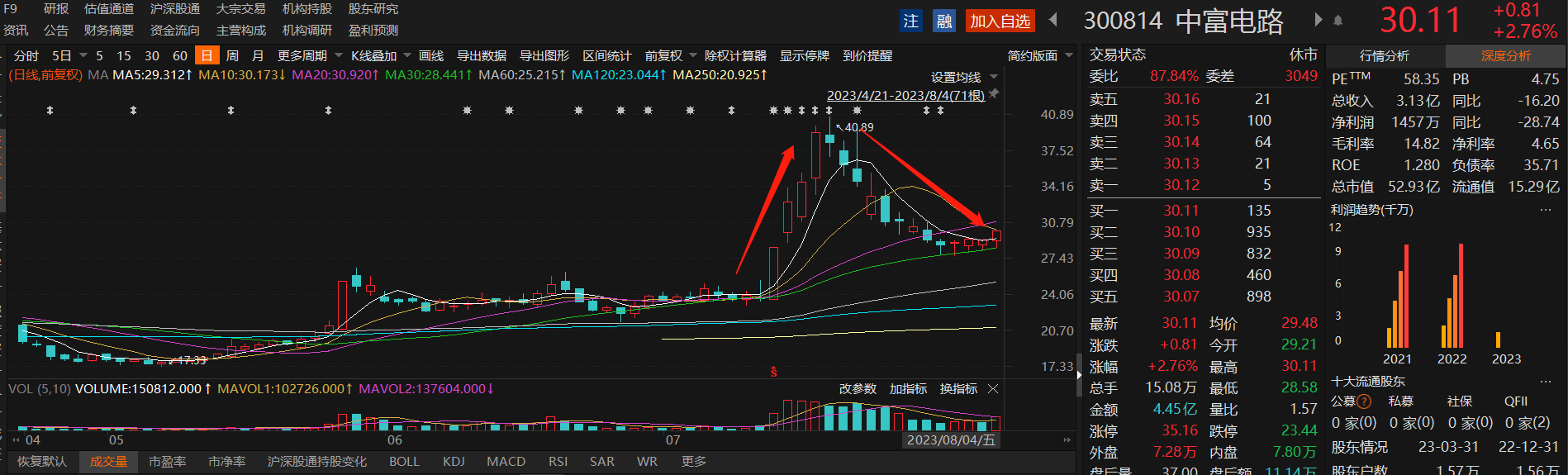The width and height of the screenshot is (1568, 475).
Task: Go to previous stock with left arrow
Action: [1053, 19]
